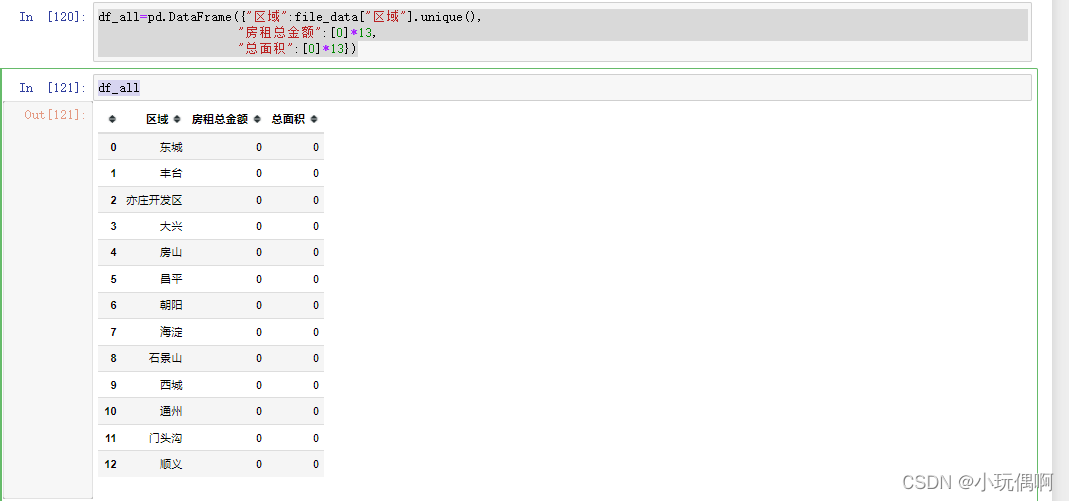Click row index 0

[113, 147]
